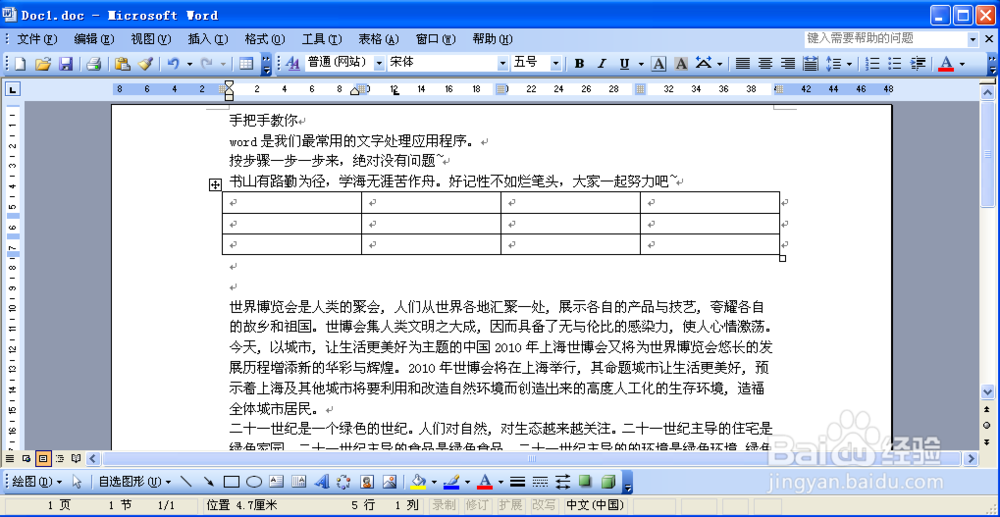Select the Rectangle drawing tool
The image size is (1000, 517).
[x=232, y=481]
